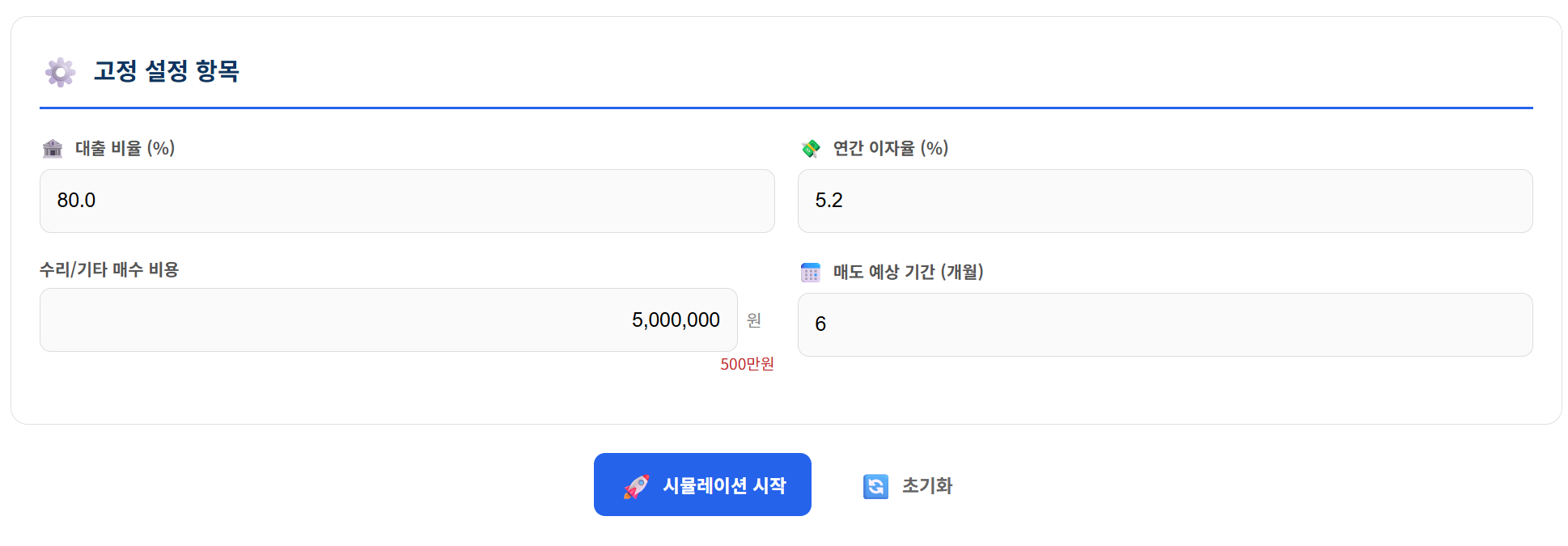The image size is (1568, 546).
Task: Click the 대출 비율 (%) label
Action: [124, 149]
